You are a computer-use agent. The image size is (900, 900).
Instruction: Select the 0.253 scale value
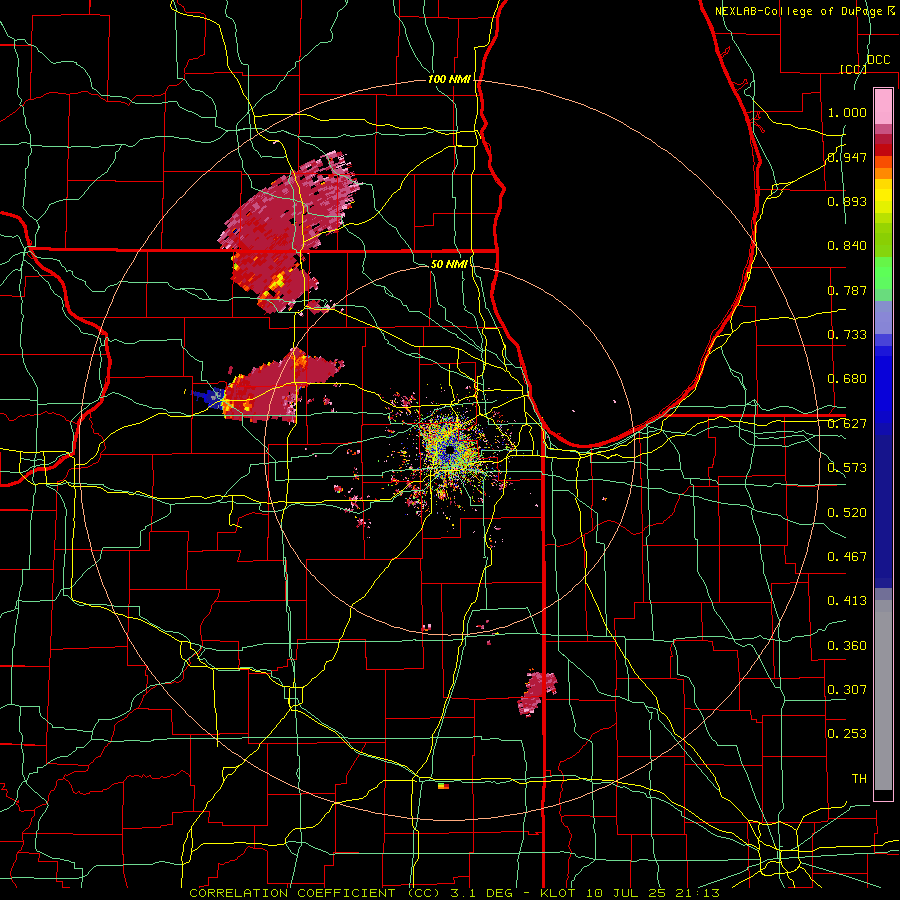pos(847,734)
